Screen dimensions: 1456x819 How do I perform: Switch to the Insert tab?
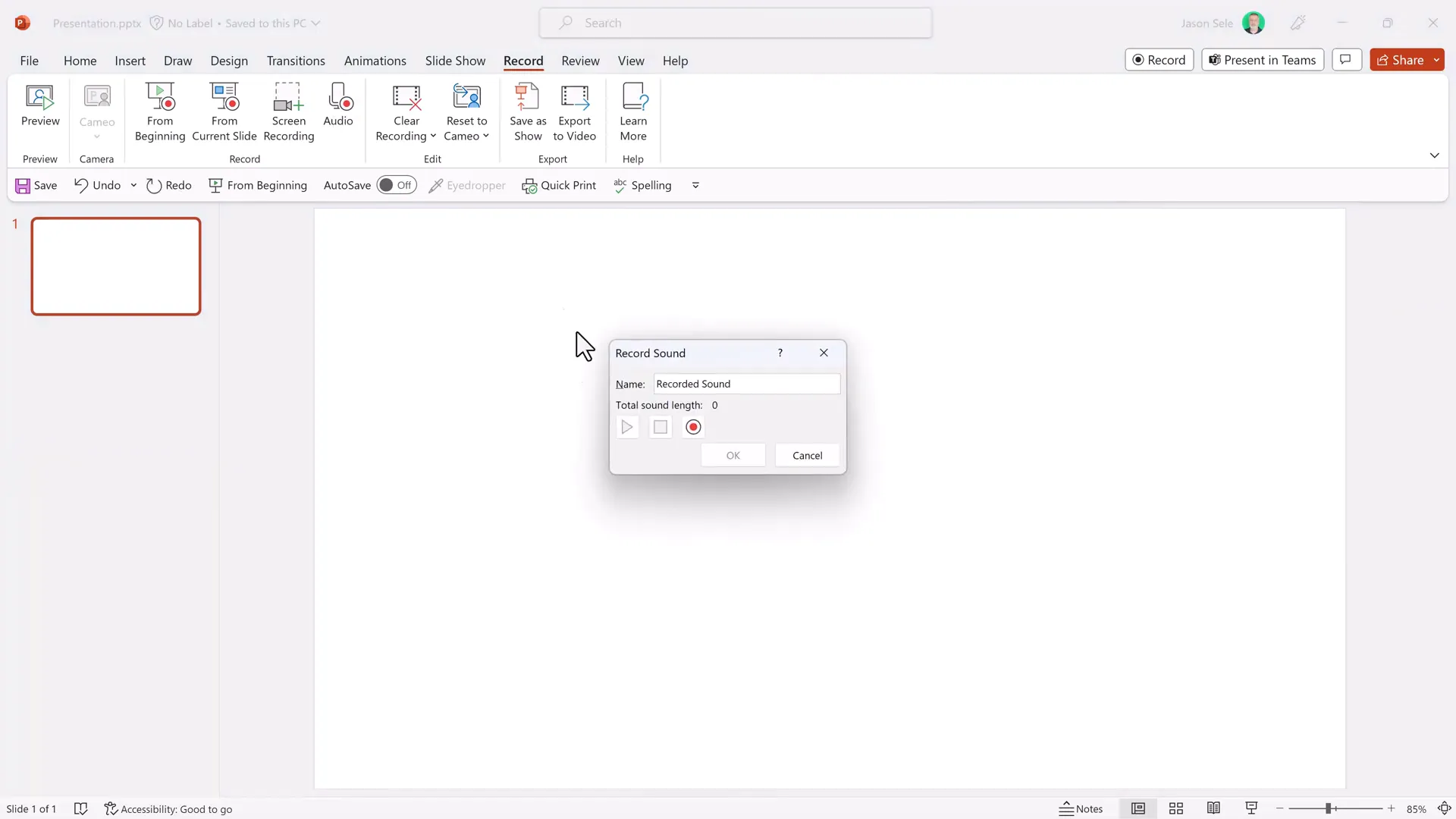point(130,61)
